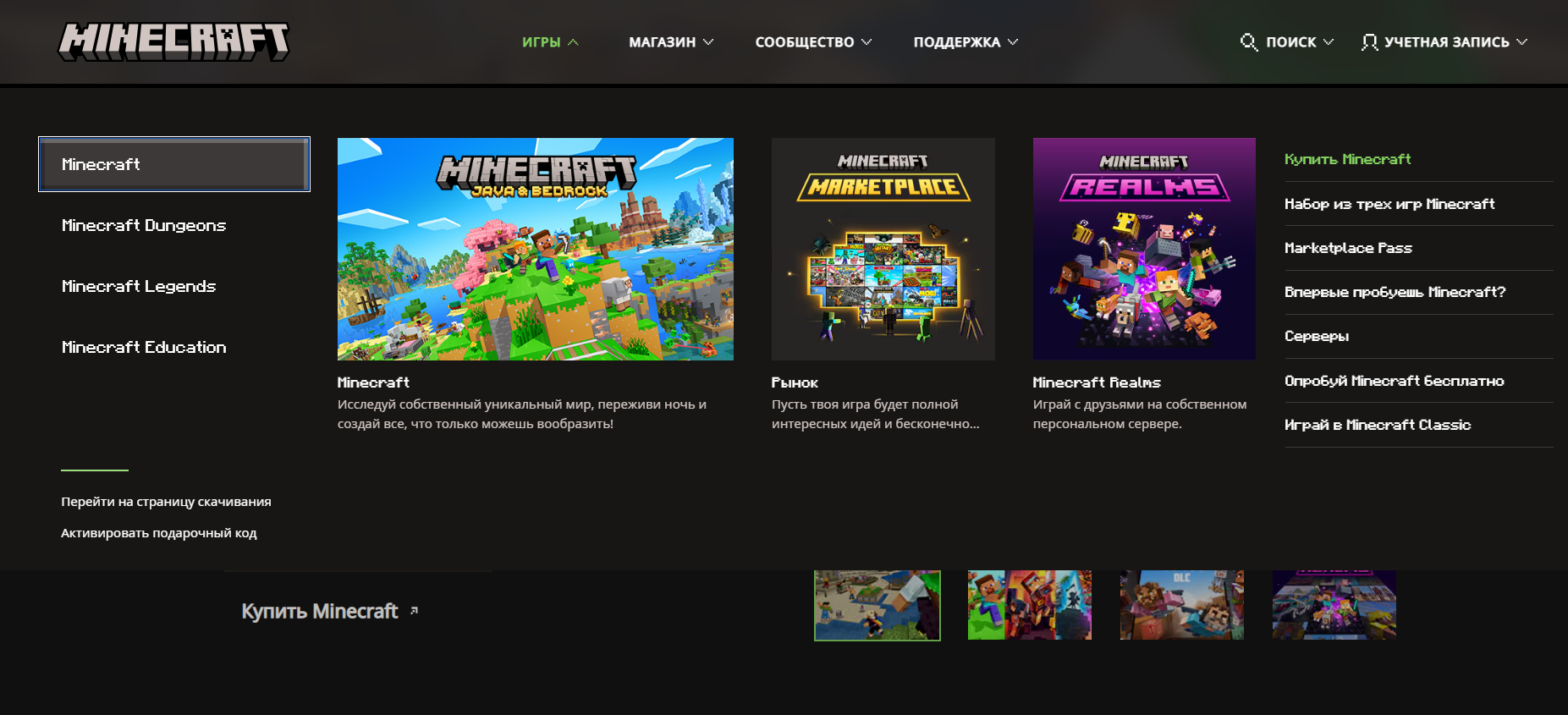The image size is (1568, 715).
Task: Click external link arrow beside Купить Minecraft
Action: [x=414, y=610]
